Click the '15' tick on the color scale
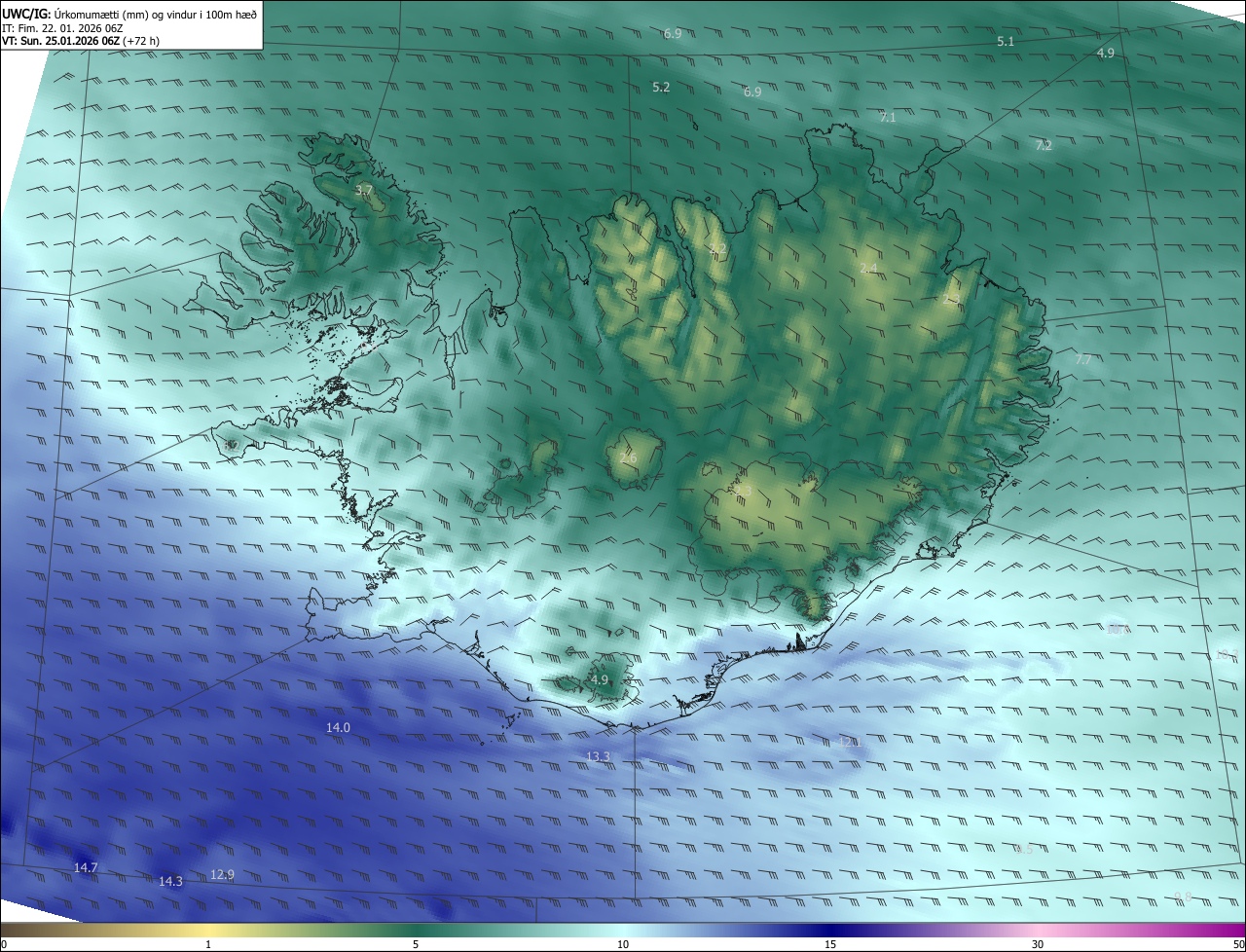The image size is (1246, 952). point(830,944)
